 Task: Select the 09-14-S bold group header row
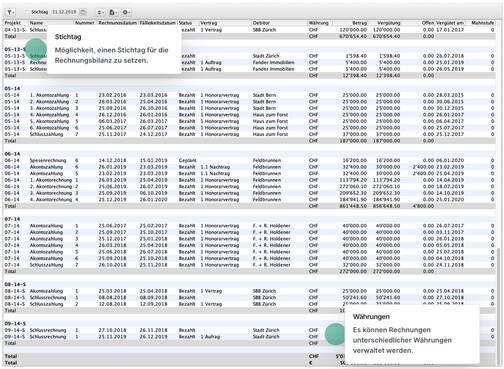pos(249,324)
